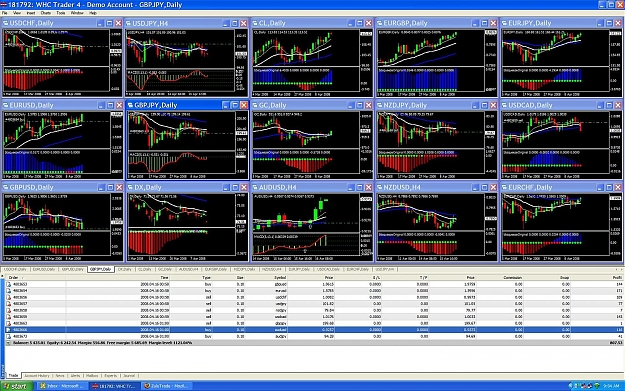Sort orders by the Time column header
The height and width of the screenshot is (391, 625).
click(118, 277)
